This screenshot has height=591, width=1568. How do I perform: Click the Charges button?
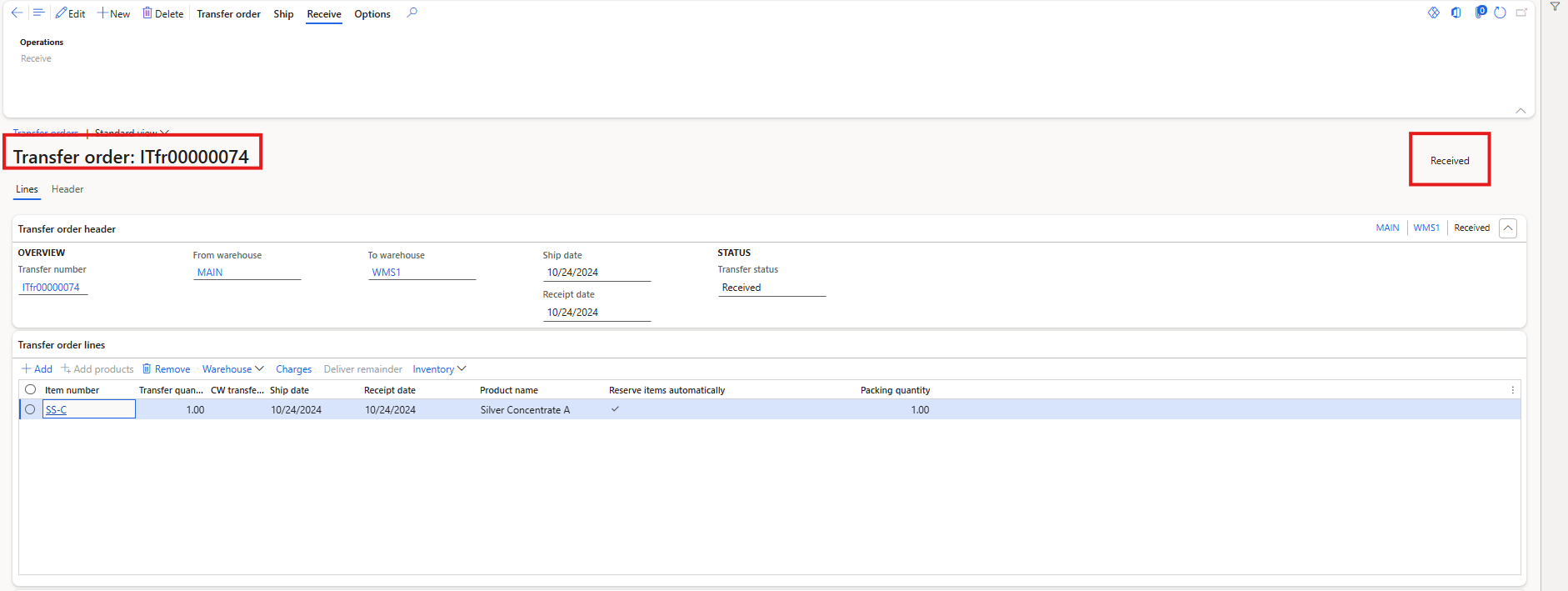pyautogui.click(x=293, y=369)
